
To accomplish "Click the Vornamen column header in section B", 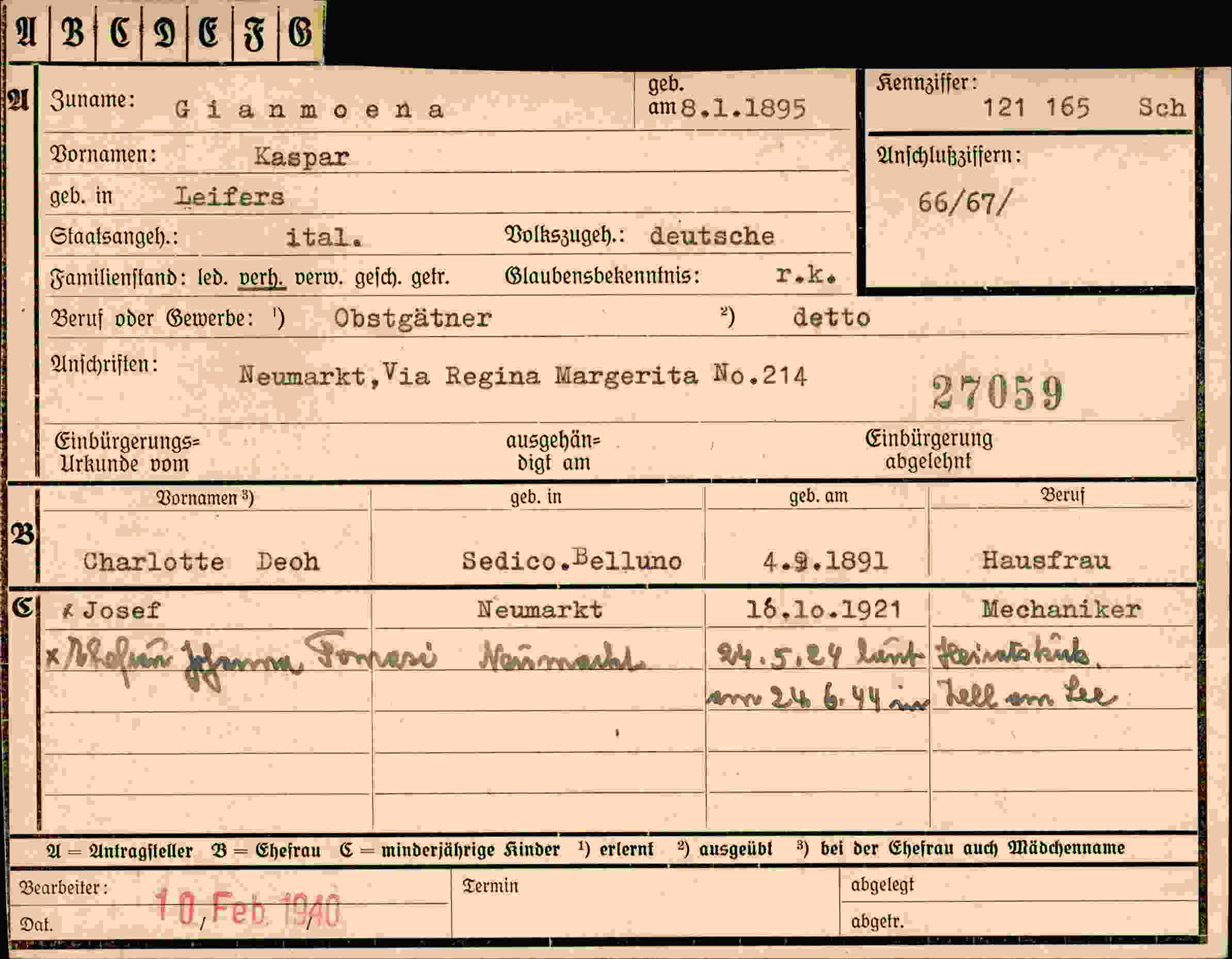I will pos(205,497).
